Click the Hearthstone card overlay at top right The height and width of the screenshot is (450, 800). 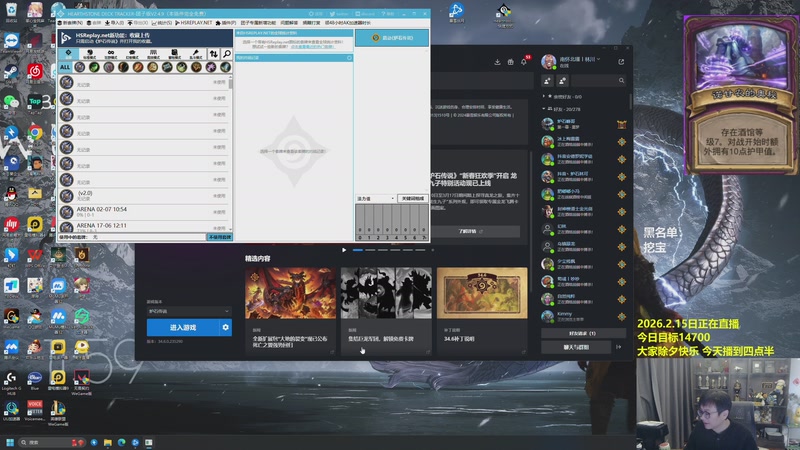coord(740,95)
